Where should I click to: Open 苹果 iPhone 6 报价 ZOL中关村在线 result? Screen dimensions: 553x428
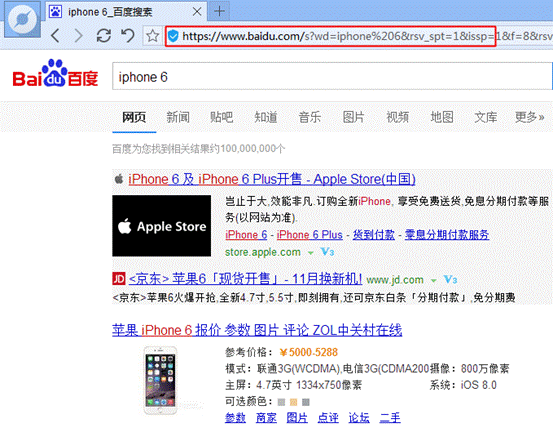tap(257, 330)
